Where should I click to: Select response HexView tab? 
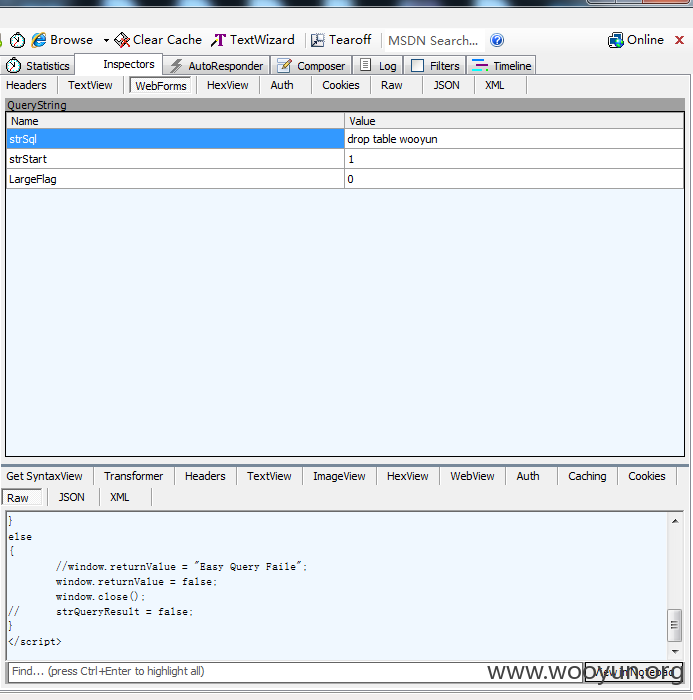pyautogui.click(x=408, y=476)
